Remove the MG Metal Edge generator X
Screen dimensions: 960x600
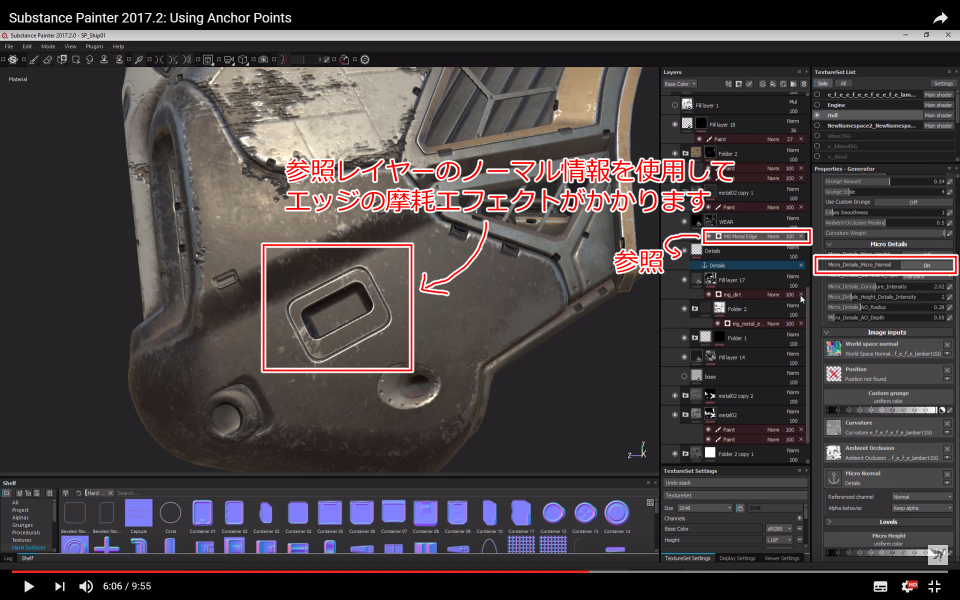point(801,236)
